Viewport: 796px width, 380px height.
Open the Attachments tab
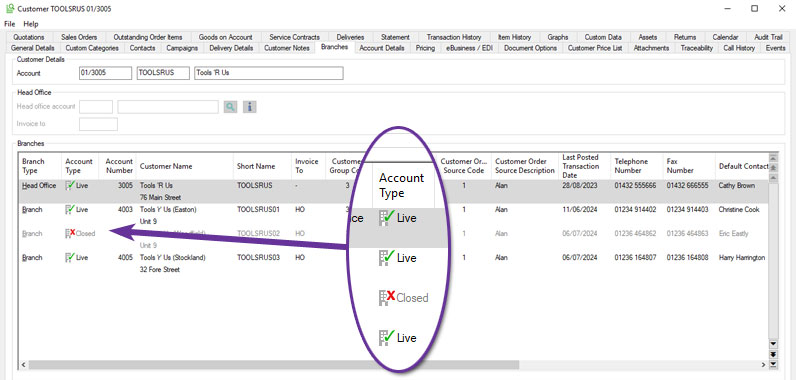[651, 48]
